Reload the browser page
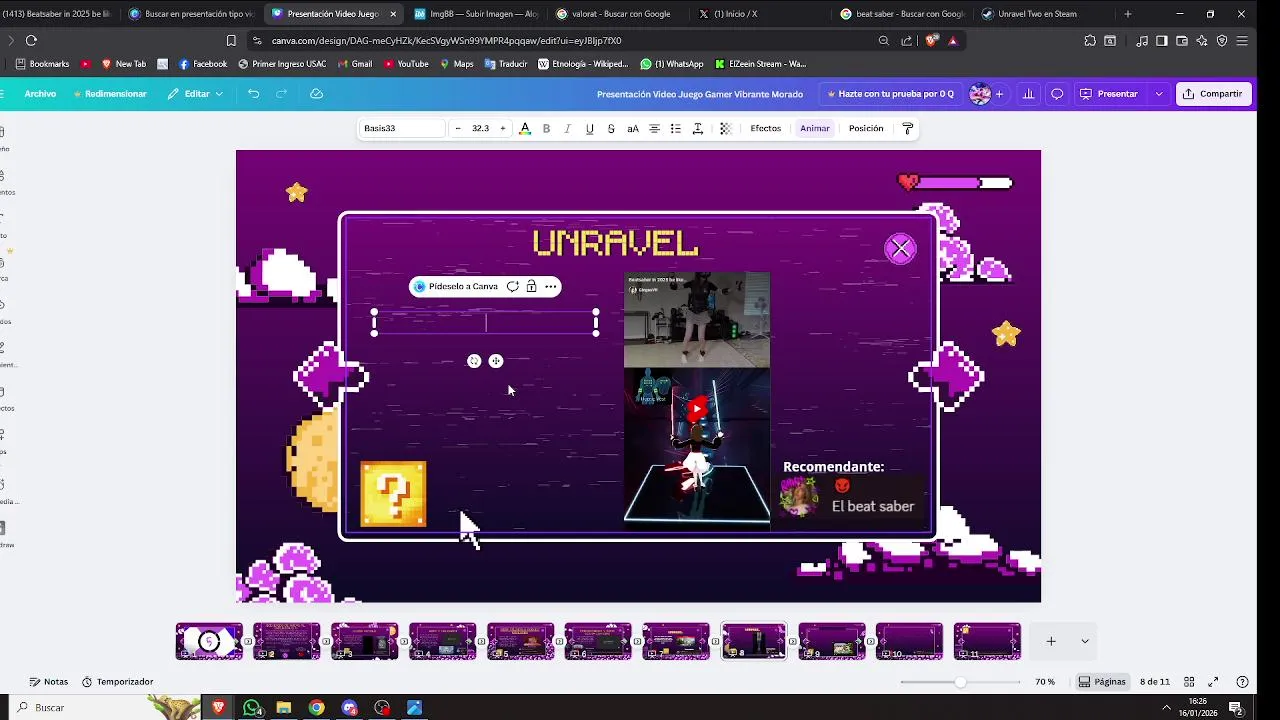 (31, 40)
